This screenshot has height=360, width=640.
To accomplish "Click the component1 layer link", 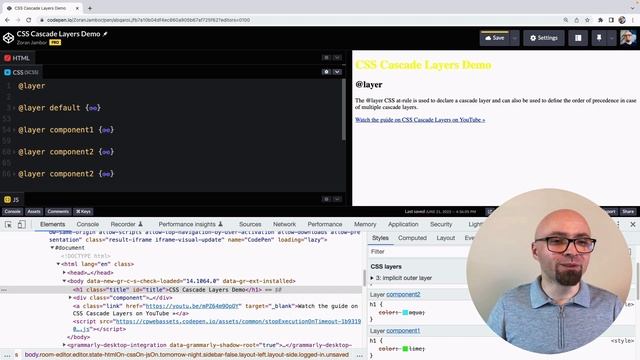I will [403, 331].
